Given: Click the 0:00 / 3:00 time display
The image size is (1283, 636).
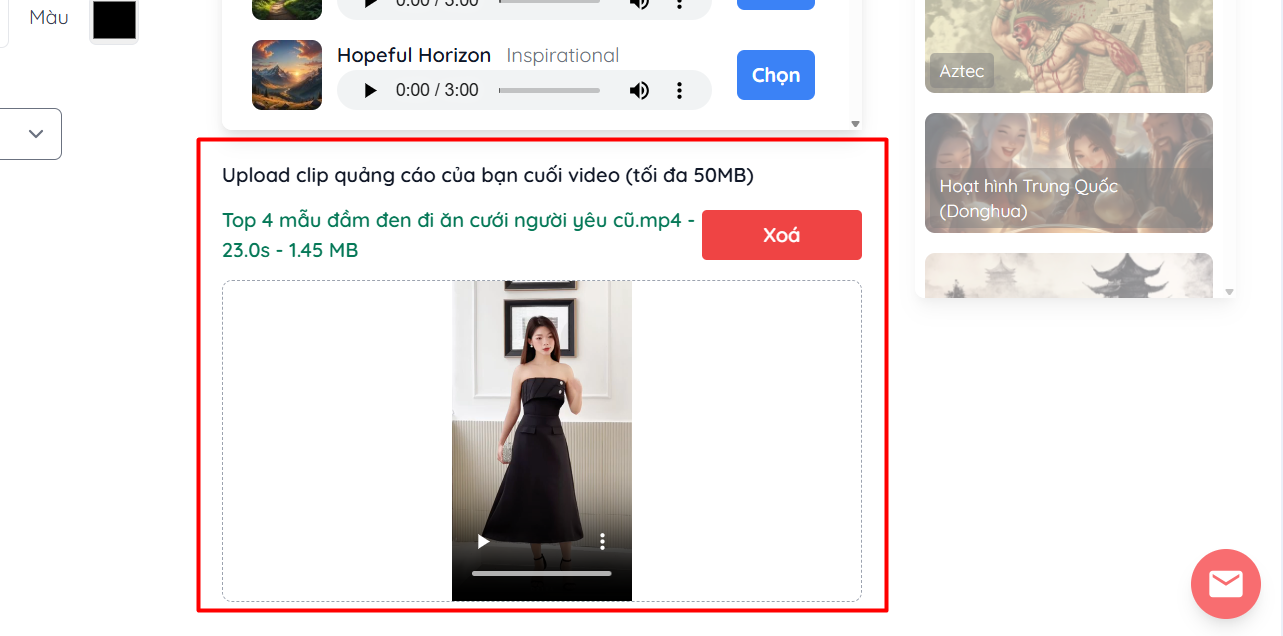Looking at the screenshot, I should coord(437,90).
